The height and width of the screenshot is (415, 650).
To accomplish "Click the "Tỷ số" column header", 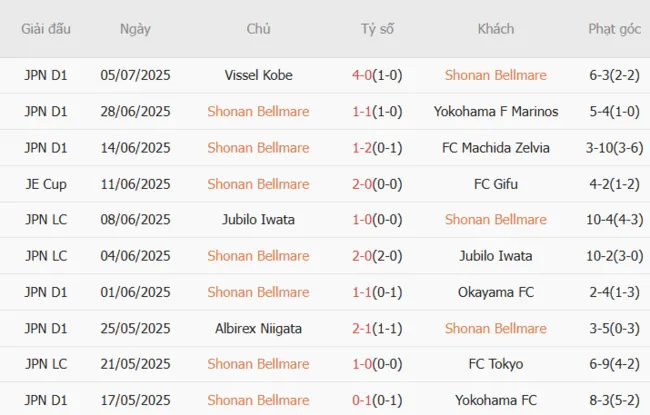I will [377, 29].
